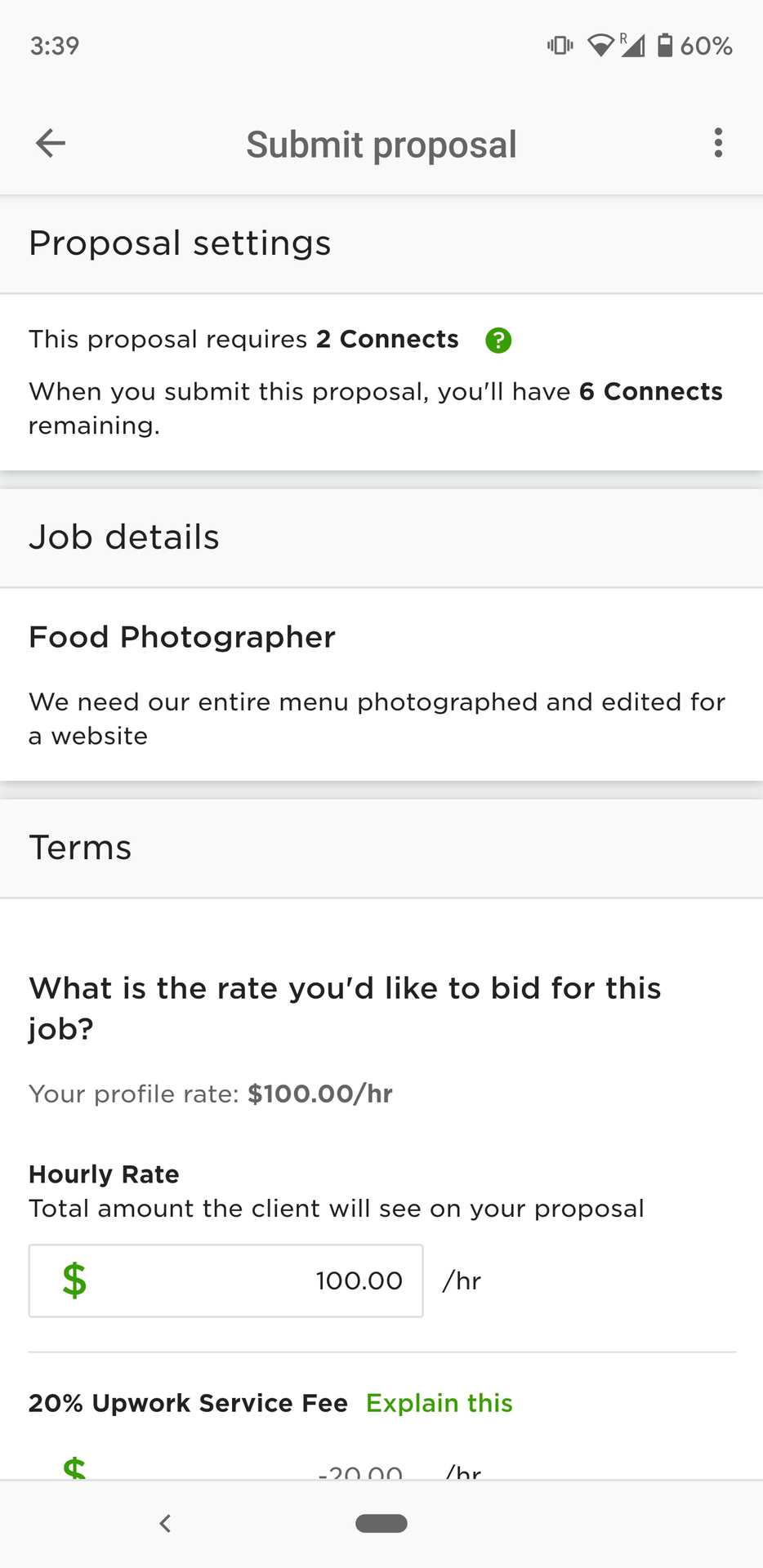Image resolution: width=763 pixels, height=1568 pixels.
Task: Tap the cellular signal status icon
Action: coord(633,46)
